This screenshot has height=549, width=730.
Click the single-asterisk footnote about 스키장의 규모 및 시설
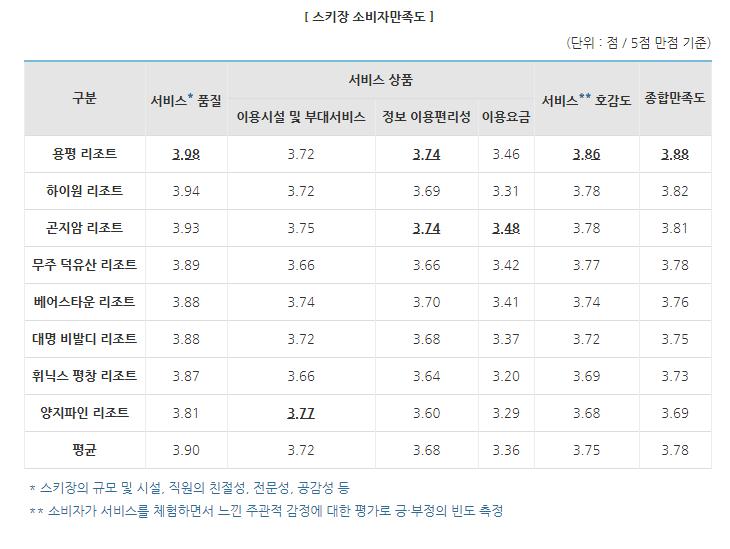[189, 488]
